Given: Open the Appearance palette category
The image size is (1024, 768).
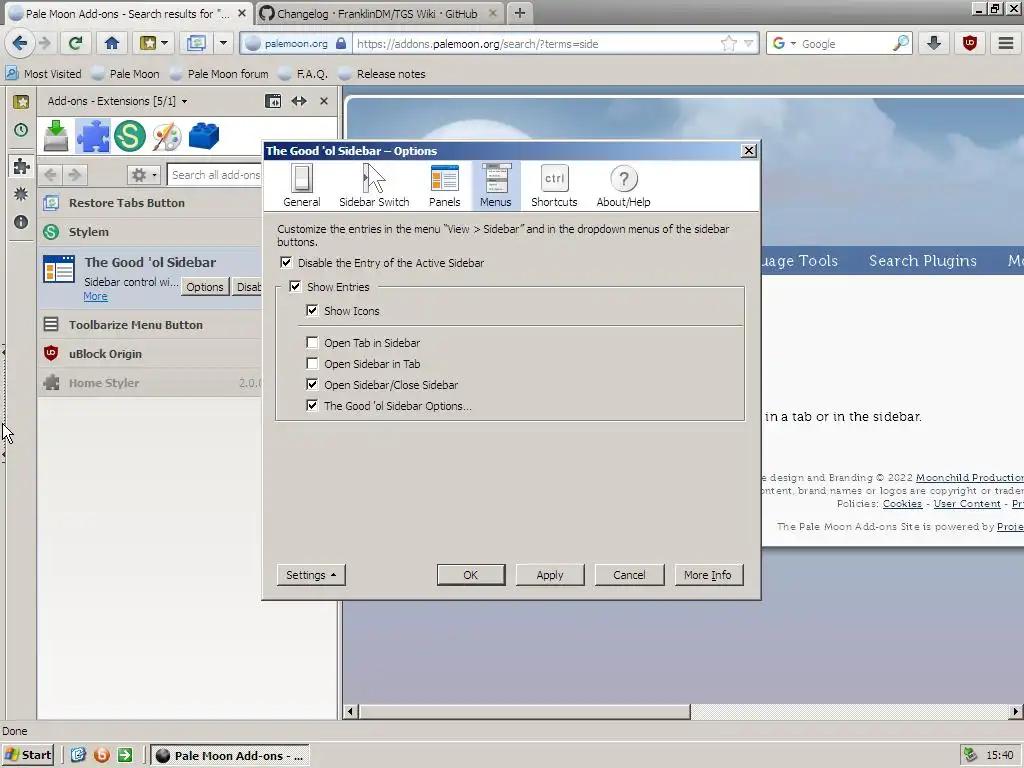Looking at the screenshot, I should coord(167,136).
